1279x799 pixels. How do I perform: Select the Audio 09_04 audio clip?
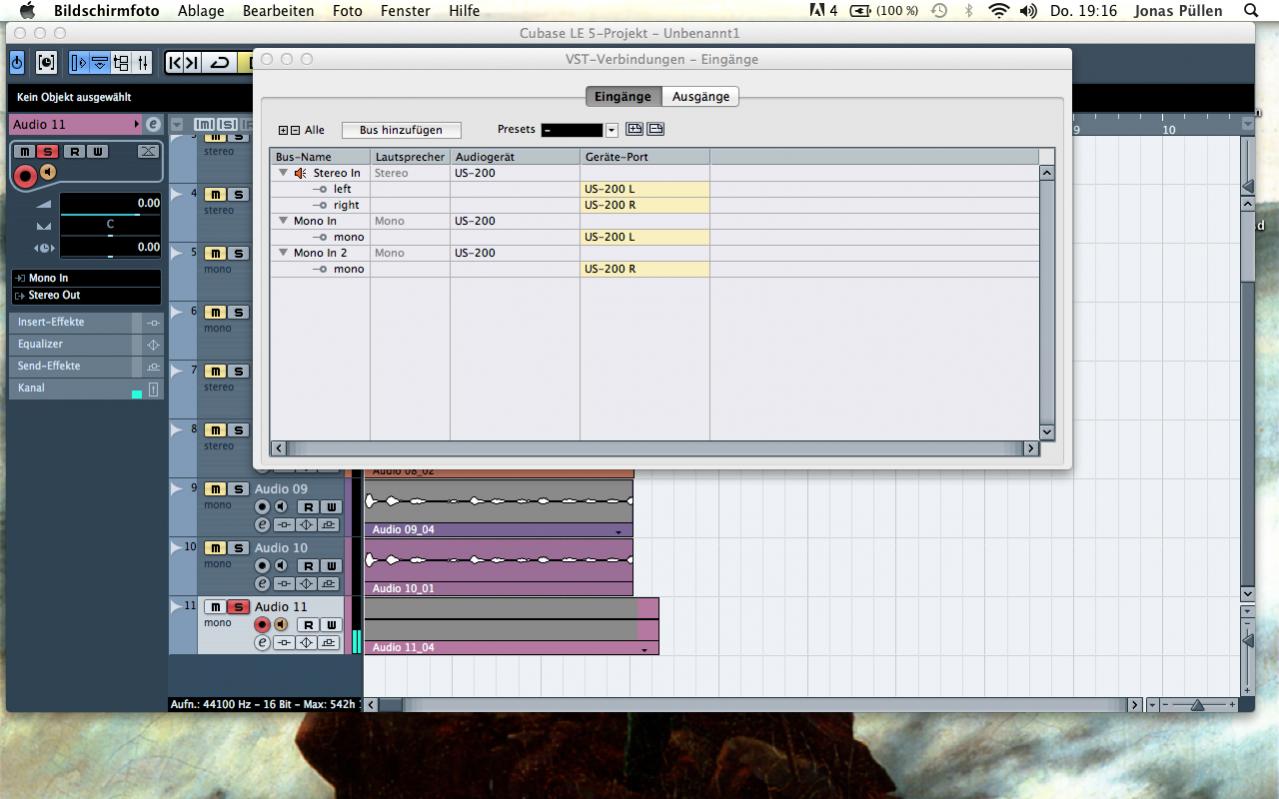click(x=498, y=508)
